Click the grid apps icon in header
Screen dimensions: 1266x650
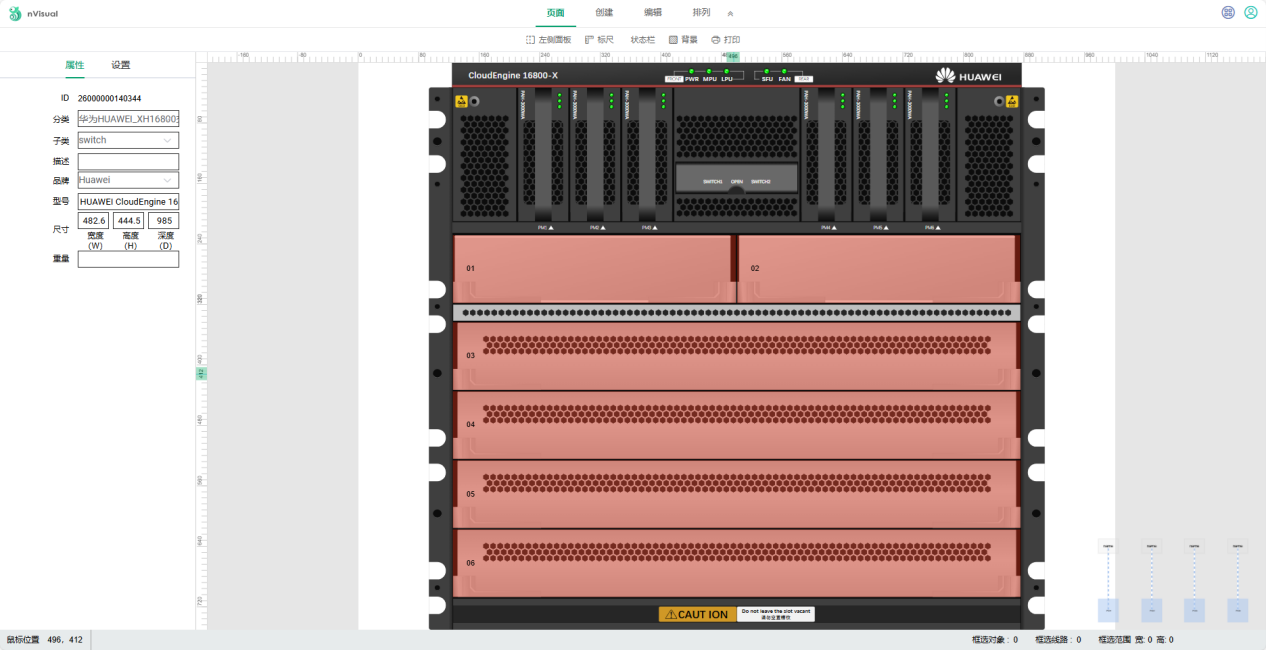[1228, 13]
